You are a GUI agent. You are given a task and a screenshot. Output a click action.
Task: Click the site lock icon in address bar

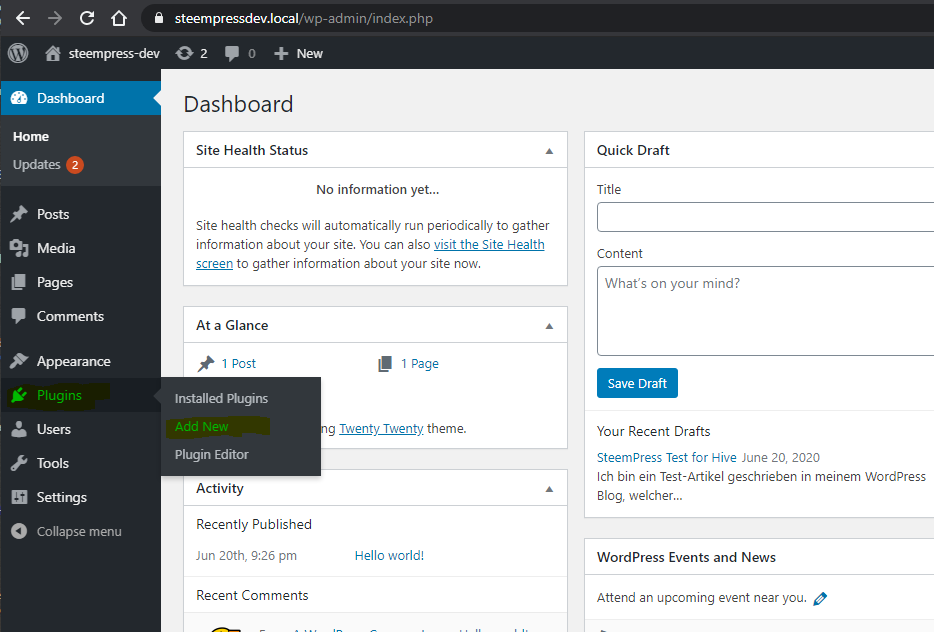[158, 18]
